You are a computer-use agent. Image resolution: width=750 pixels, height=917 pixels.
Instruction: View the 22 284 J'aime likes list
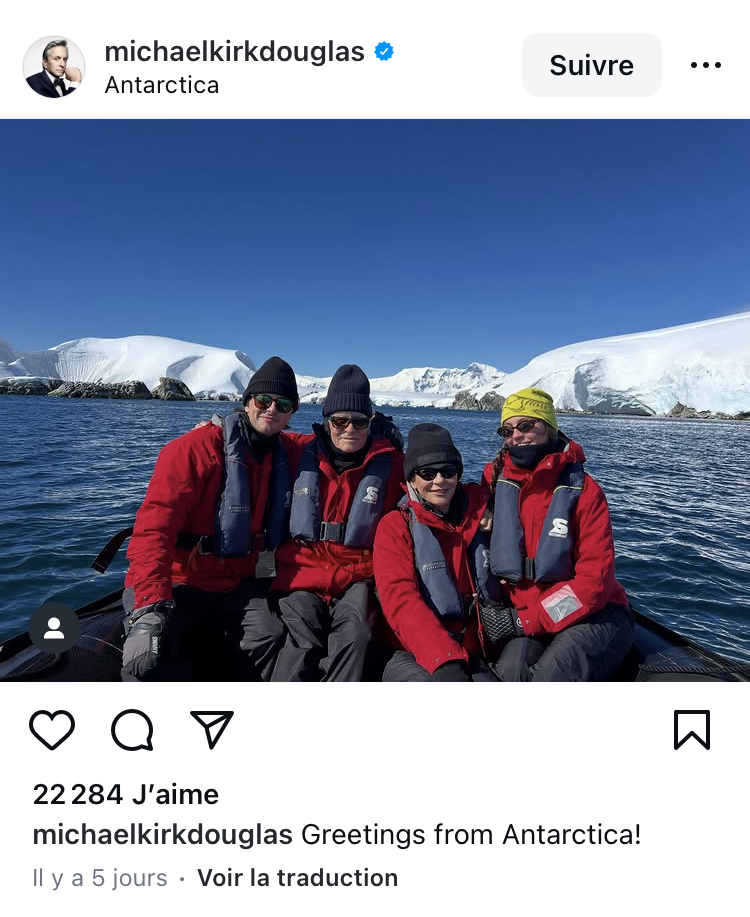(126, 794)
